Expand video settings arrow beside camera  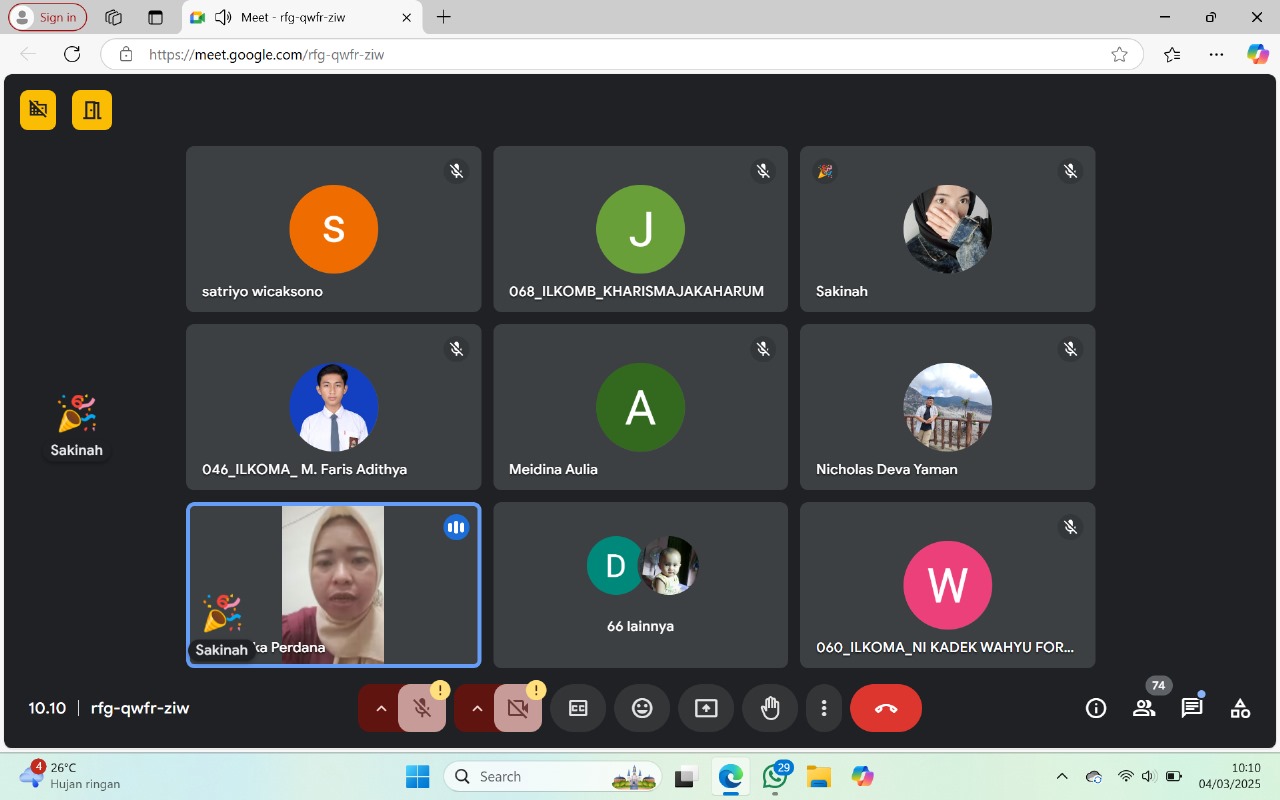[x=477, y=708]
